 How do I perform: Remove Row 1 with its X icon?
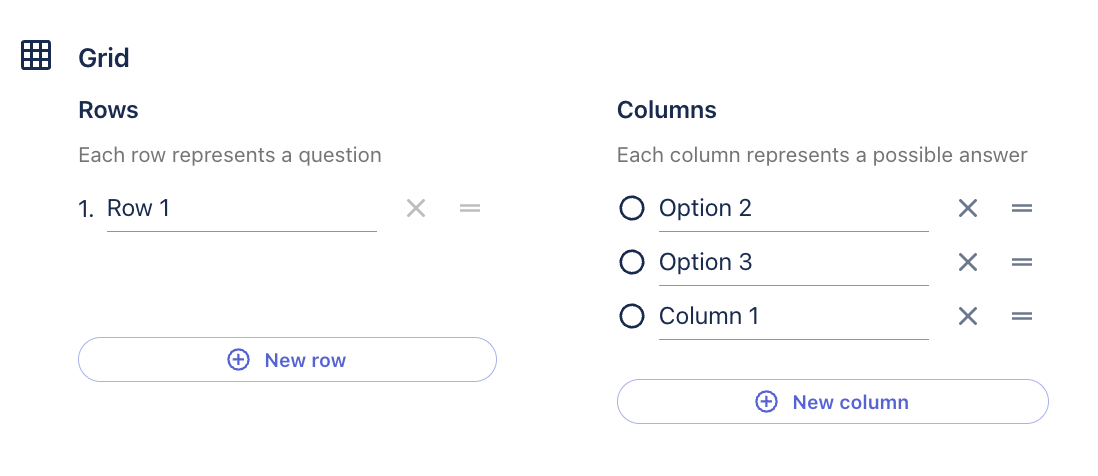coord(416,208)
